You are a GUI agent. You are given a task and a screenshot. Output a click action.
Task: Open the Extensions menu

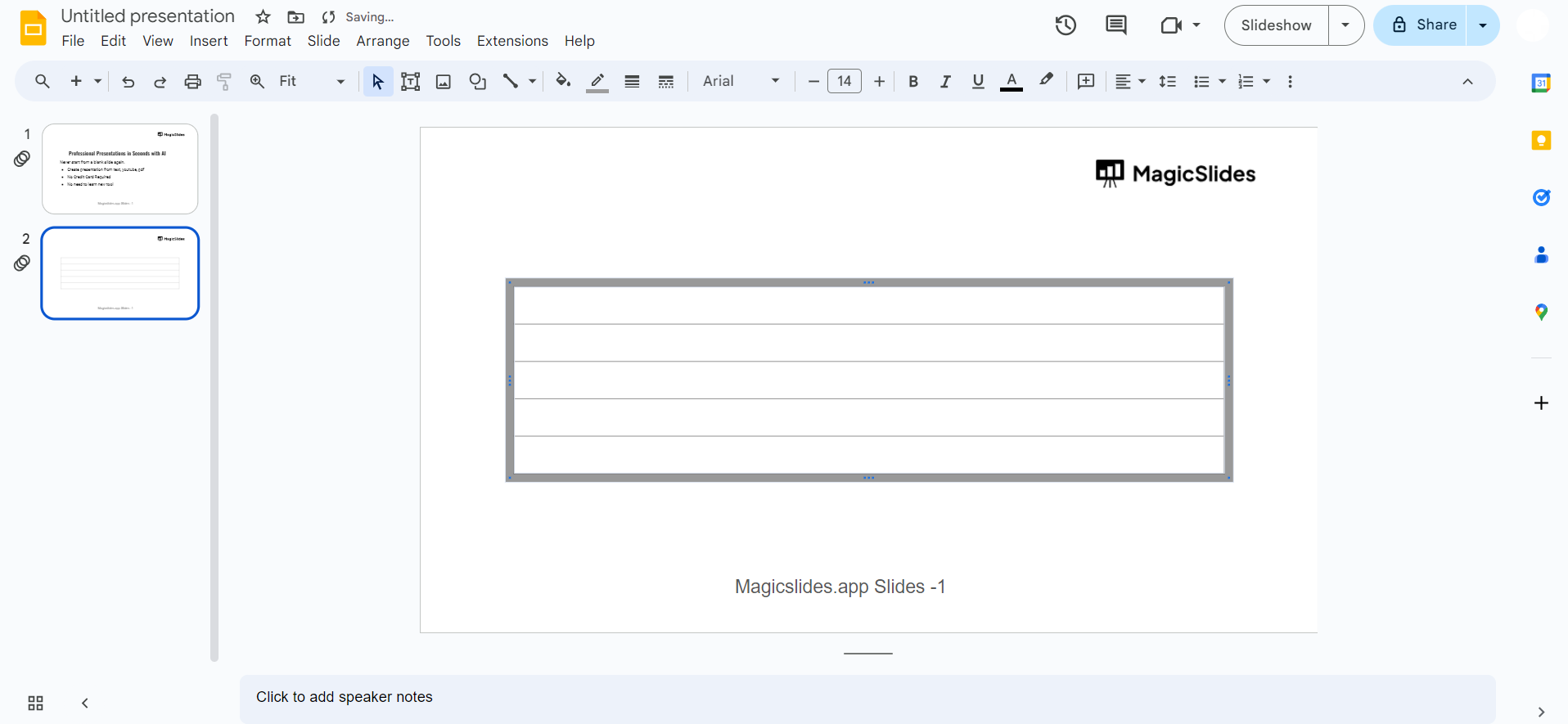(512, 41)
